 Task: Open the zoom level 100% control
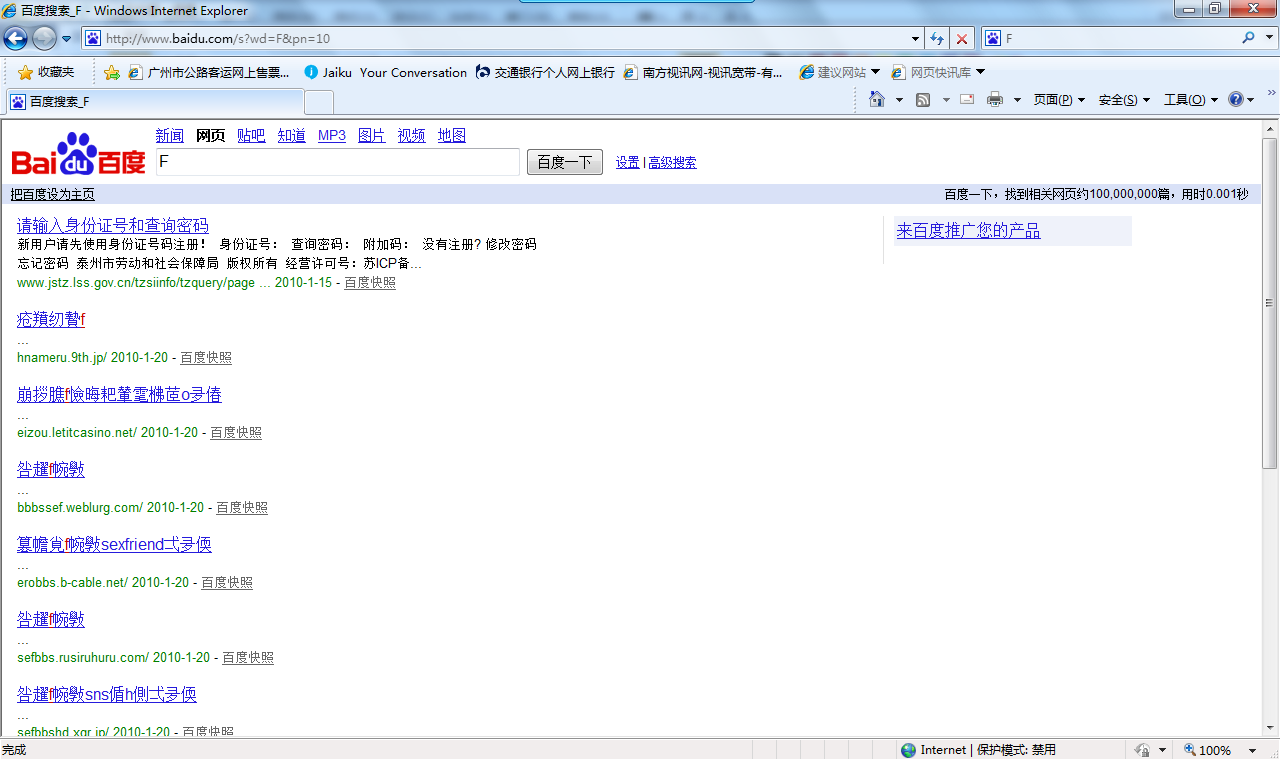pyautogui.click(x=1207, y=750)
